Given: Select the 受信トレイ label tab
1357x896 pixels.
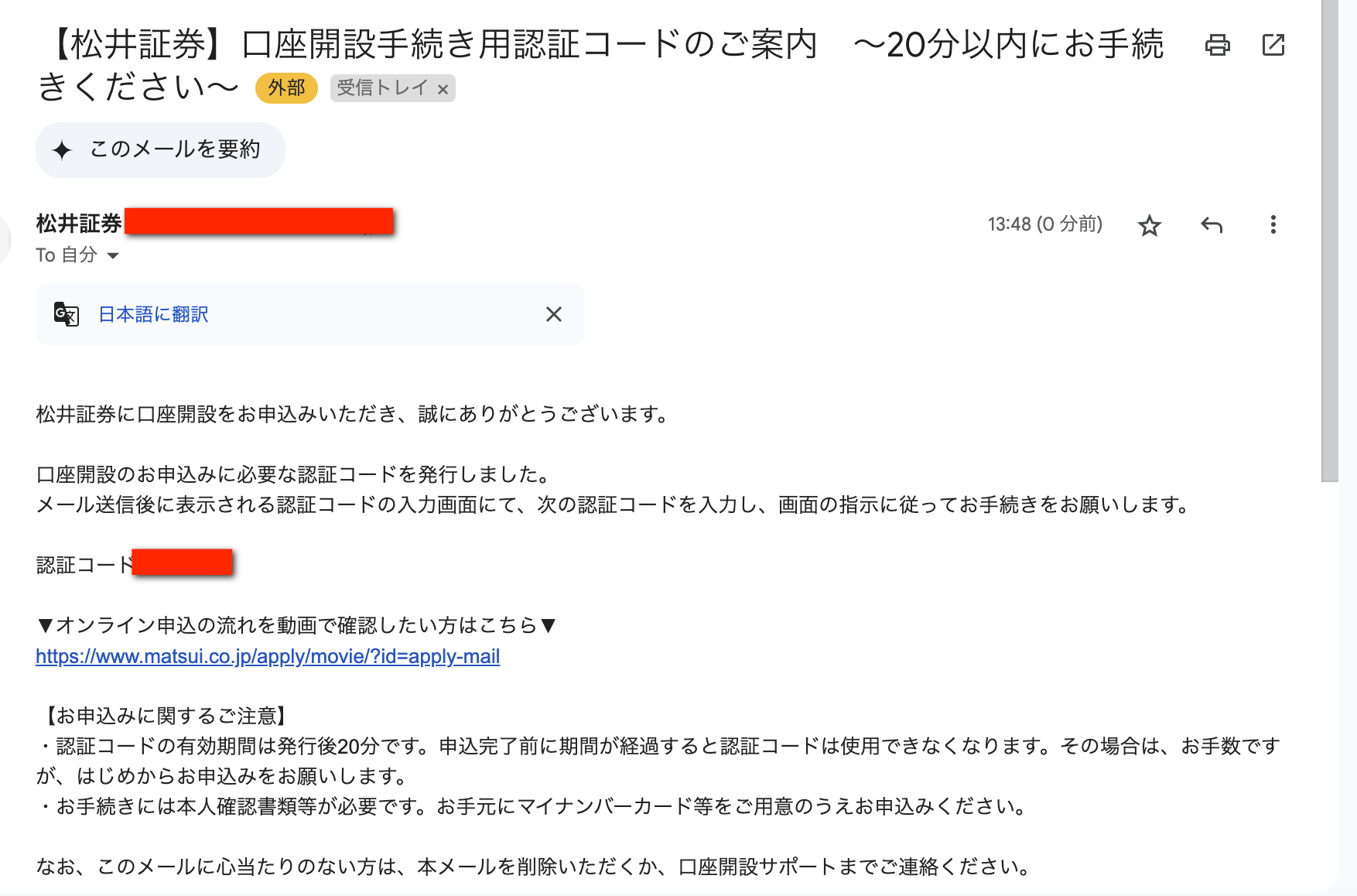Looking at the screenshot, I should pos(381,88).
